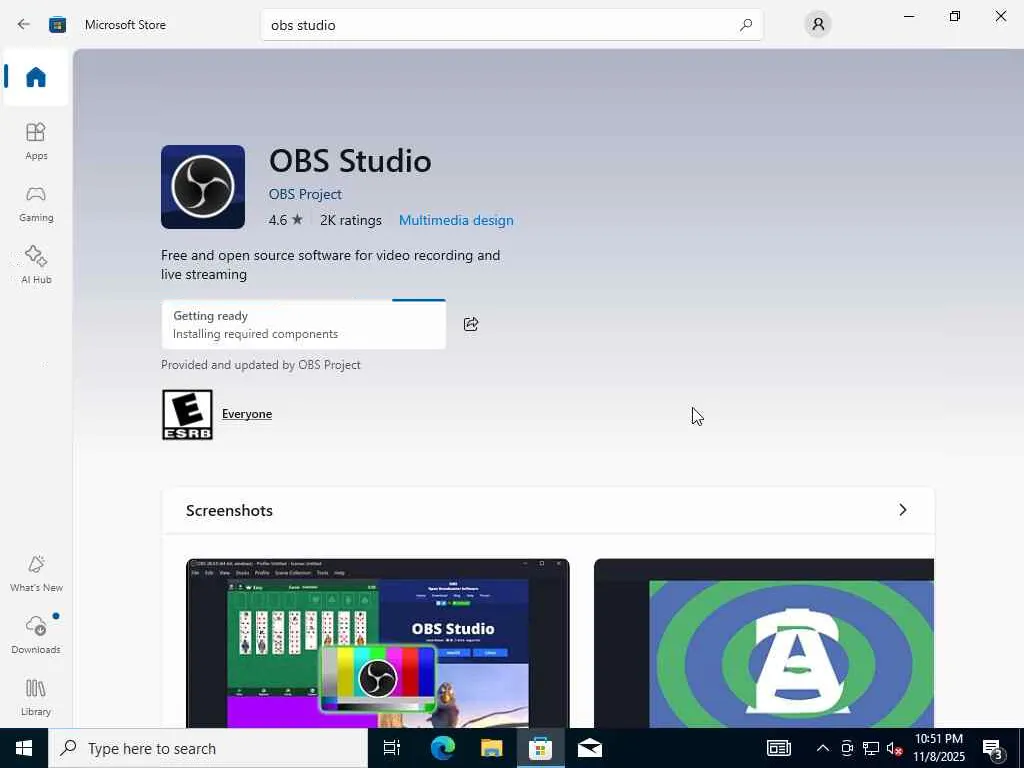Open the user account profile icon
Viewport: 1024px width, 768px height.
818,24
